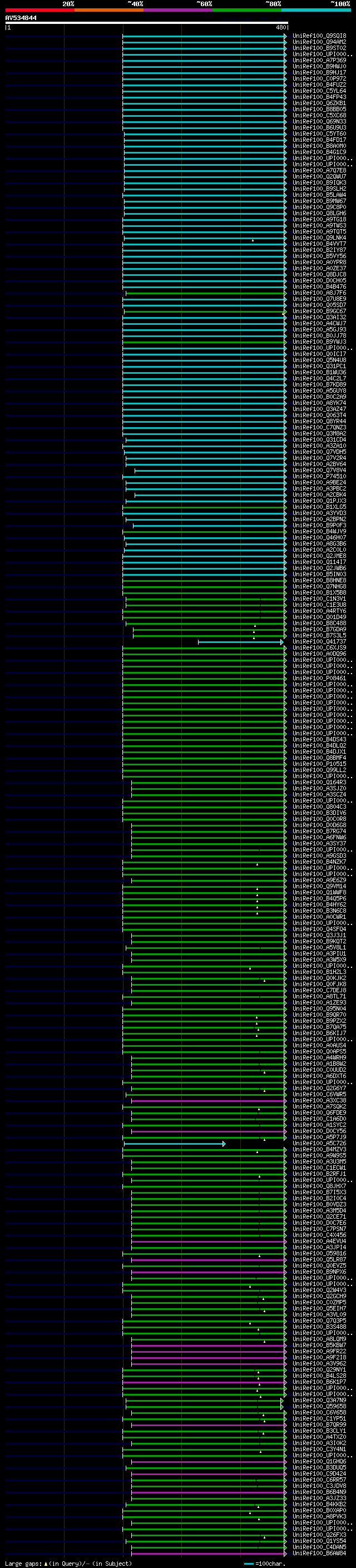Screen dimensions: 356x1568
Task: Select the query name AV534844 label
Action: 21,18
